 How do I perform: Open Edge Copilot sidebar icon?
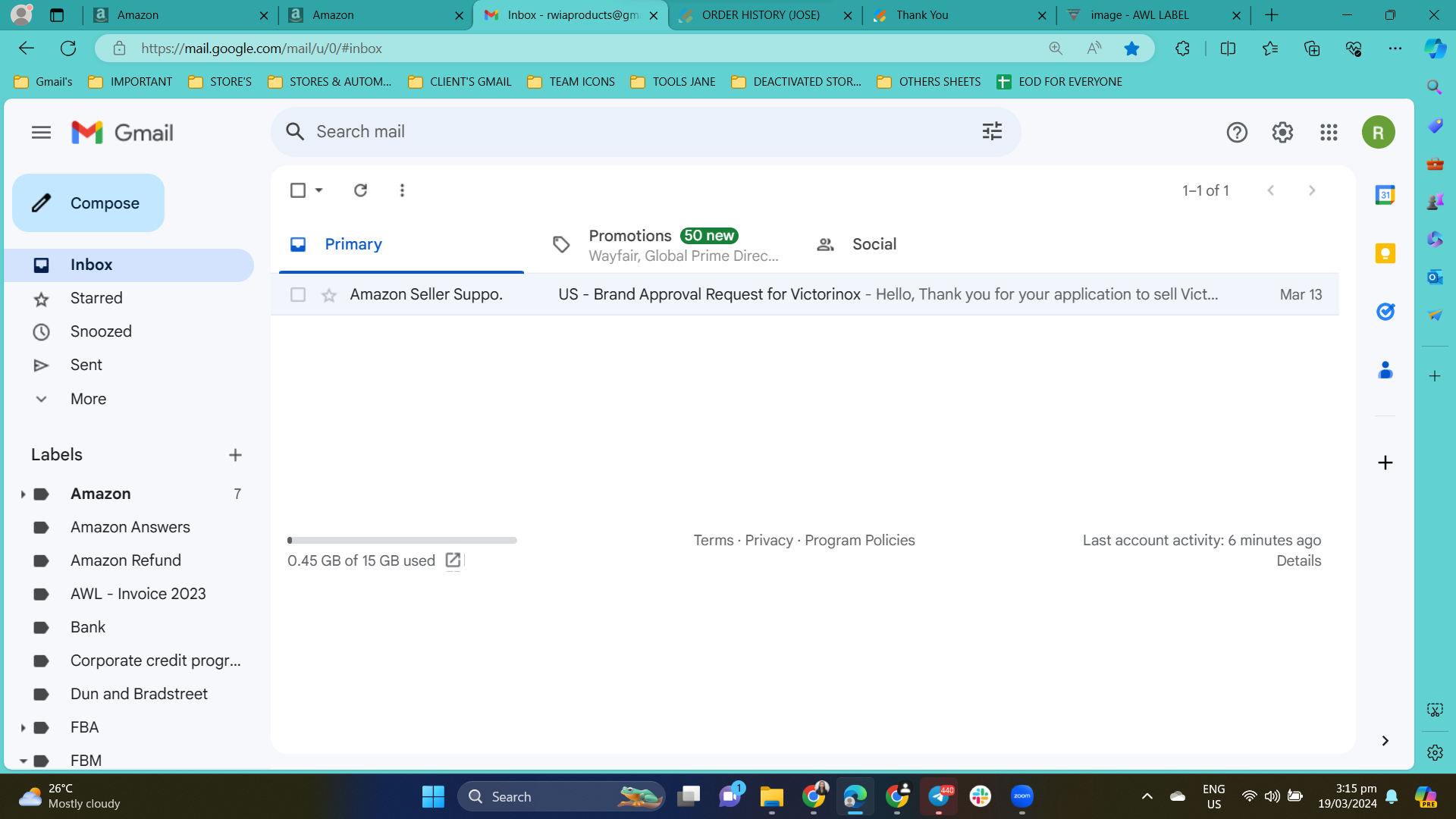pos(1435,49)
